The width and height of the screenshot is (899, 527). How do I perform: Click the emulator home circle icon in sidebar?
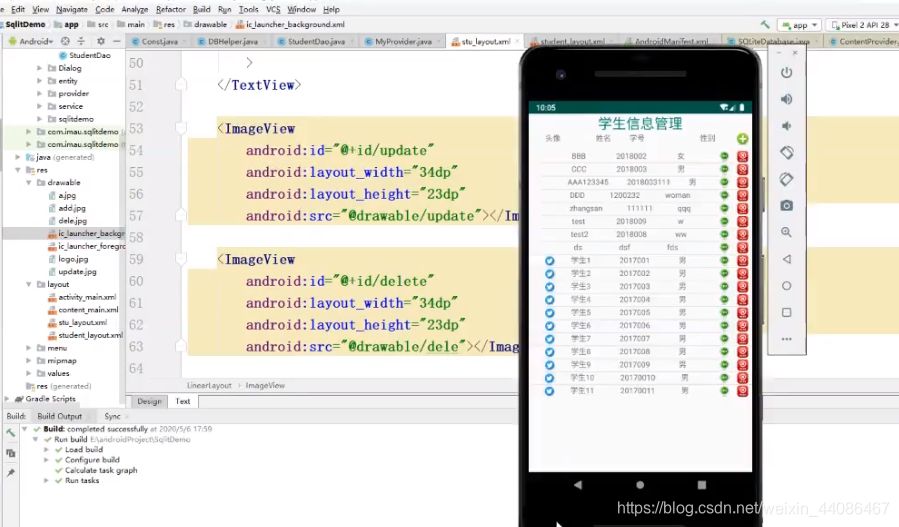click(787, 286)
